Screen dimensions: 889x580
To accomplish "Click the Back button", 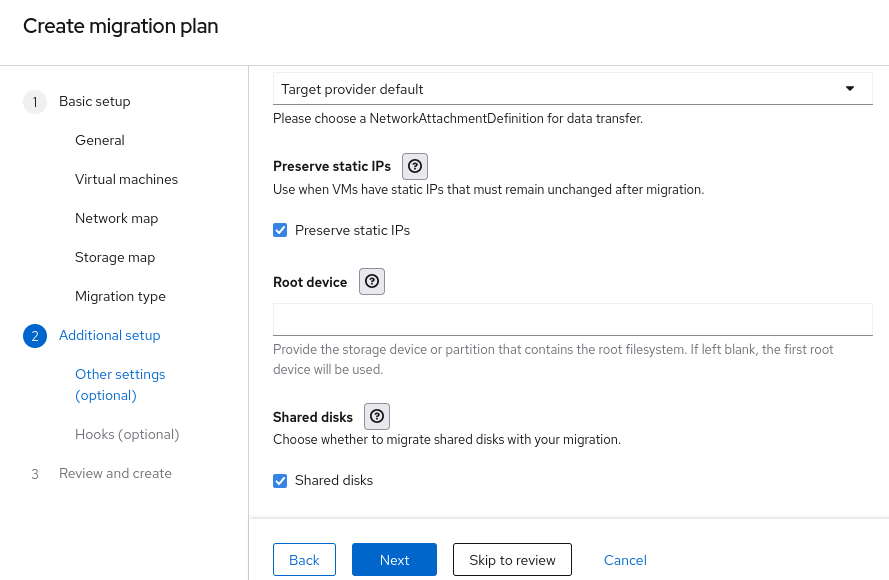I will click(x=304, y=560).
